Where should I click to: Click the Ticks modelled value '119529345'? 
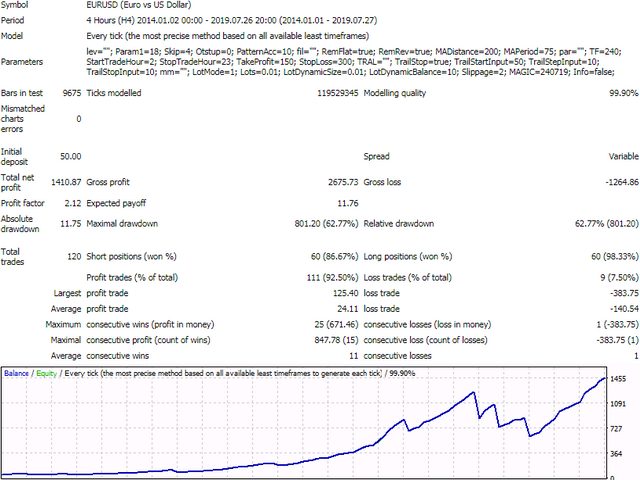pos(338,93)
